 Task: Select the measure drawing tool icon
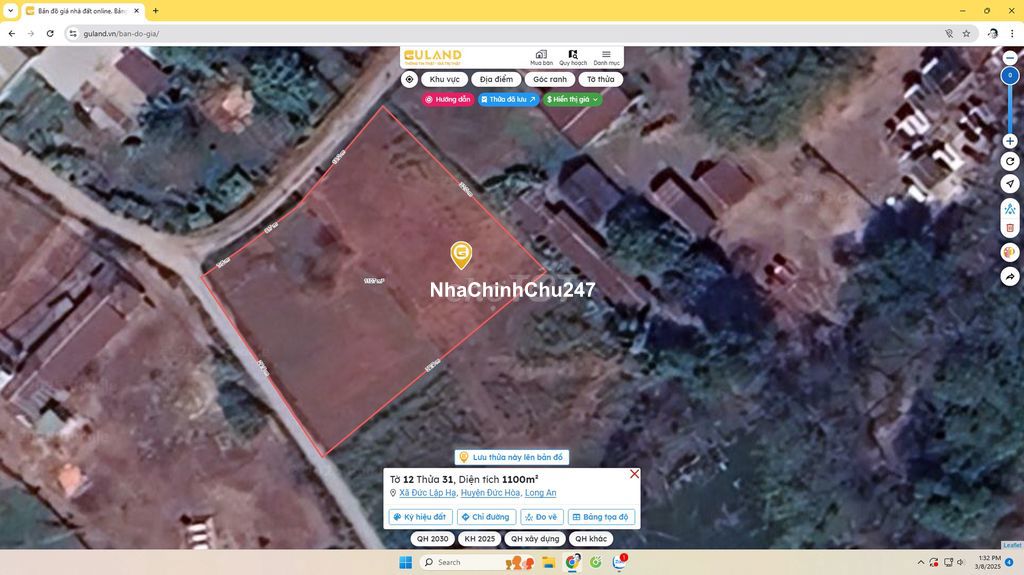coord(1010,209)
